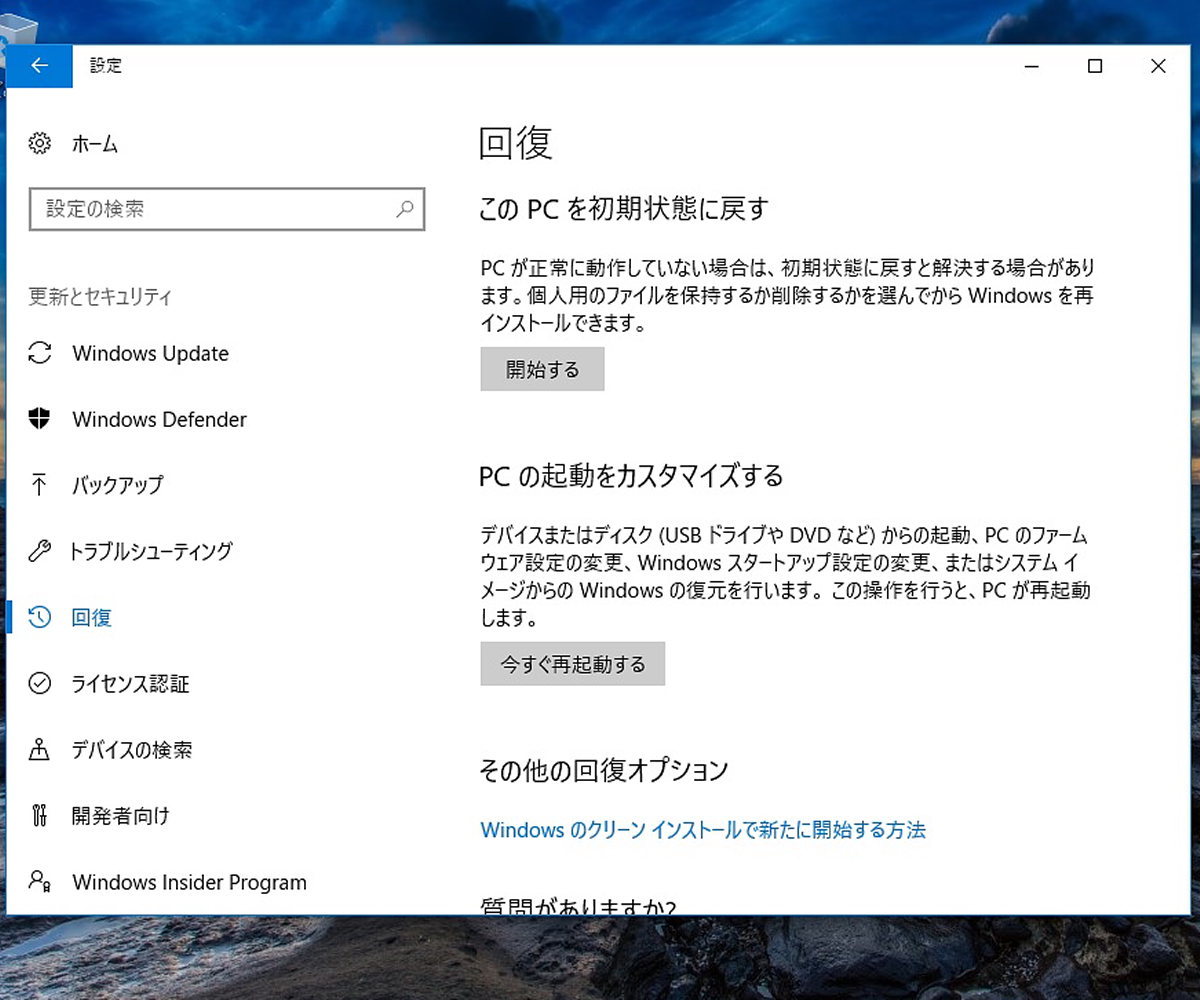Click the find-my-device person icon

pos(39,749)
